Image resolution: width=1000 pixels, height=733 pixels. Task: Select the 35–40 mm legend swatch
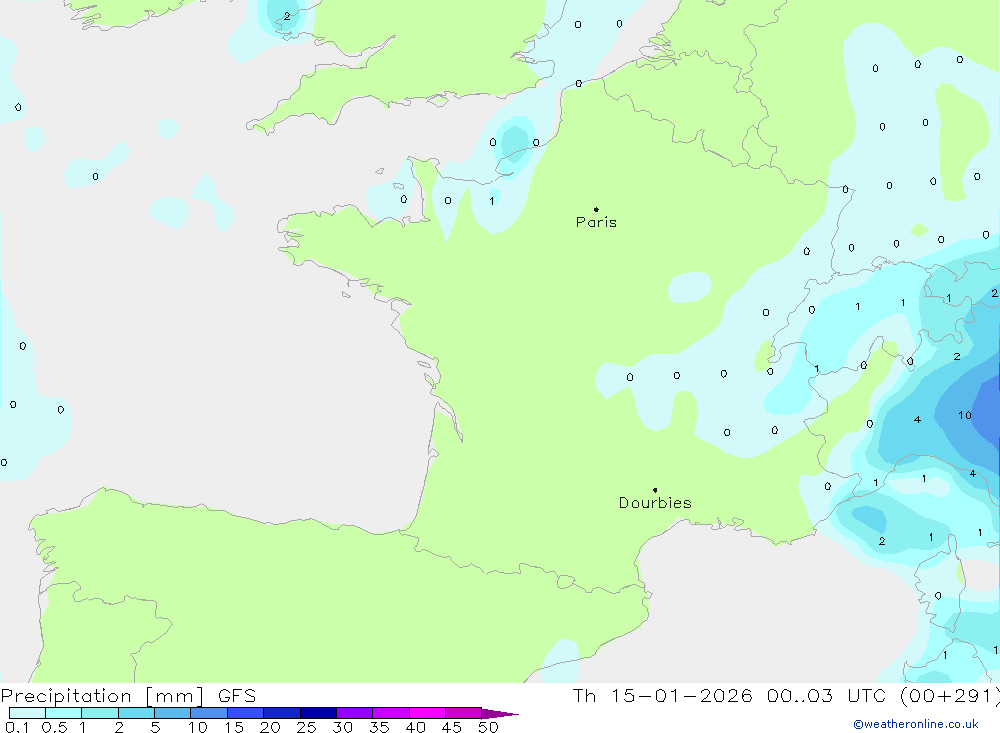pos(391,713)
